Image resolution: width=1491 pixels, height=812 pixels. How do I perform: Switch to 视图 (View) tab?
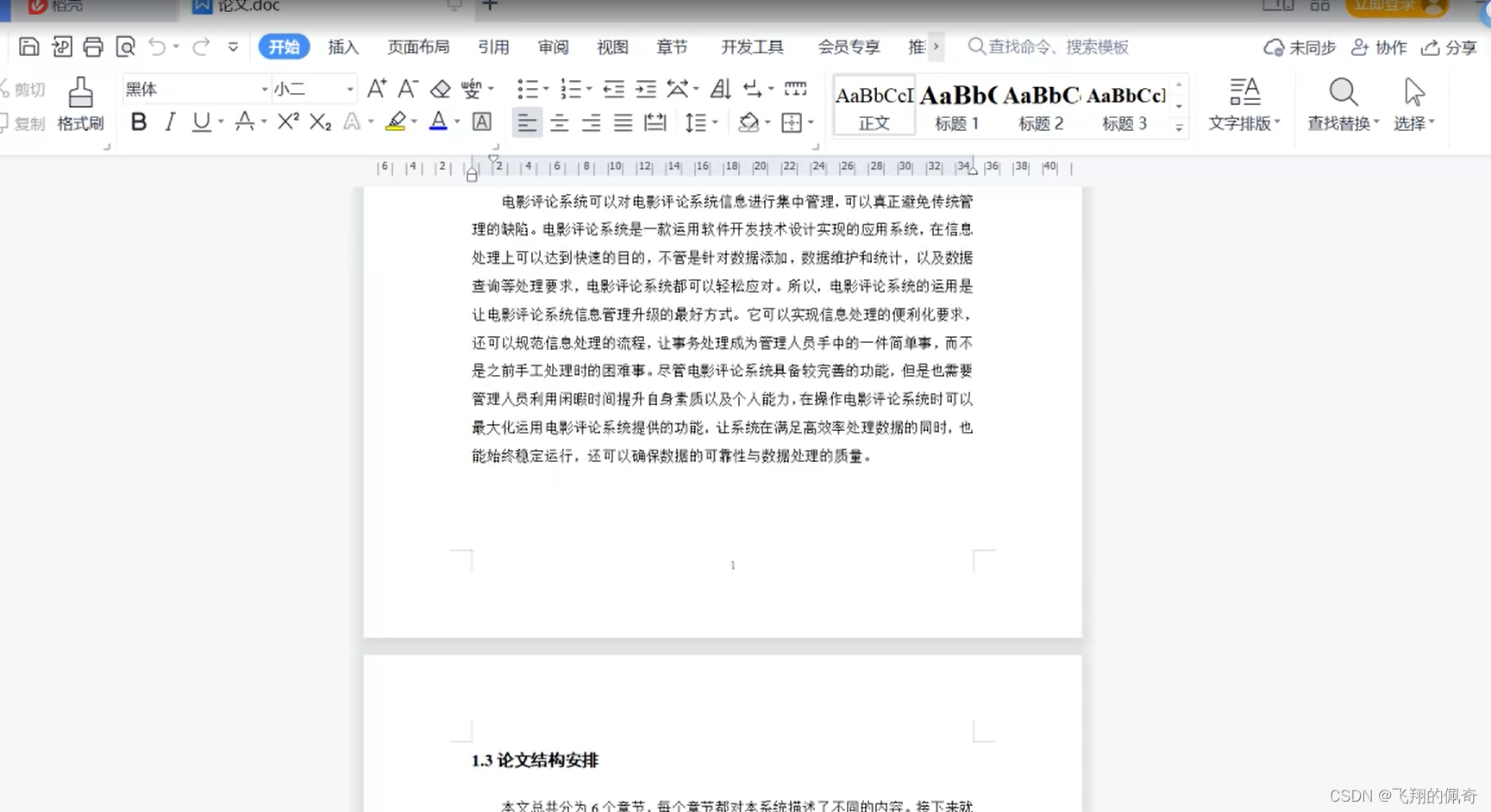coord(612,47)
